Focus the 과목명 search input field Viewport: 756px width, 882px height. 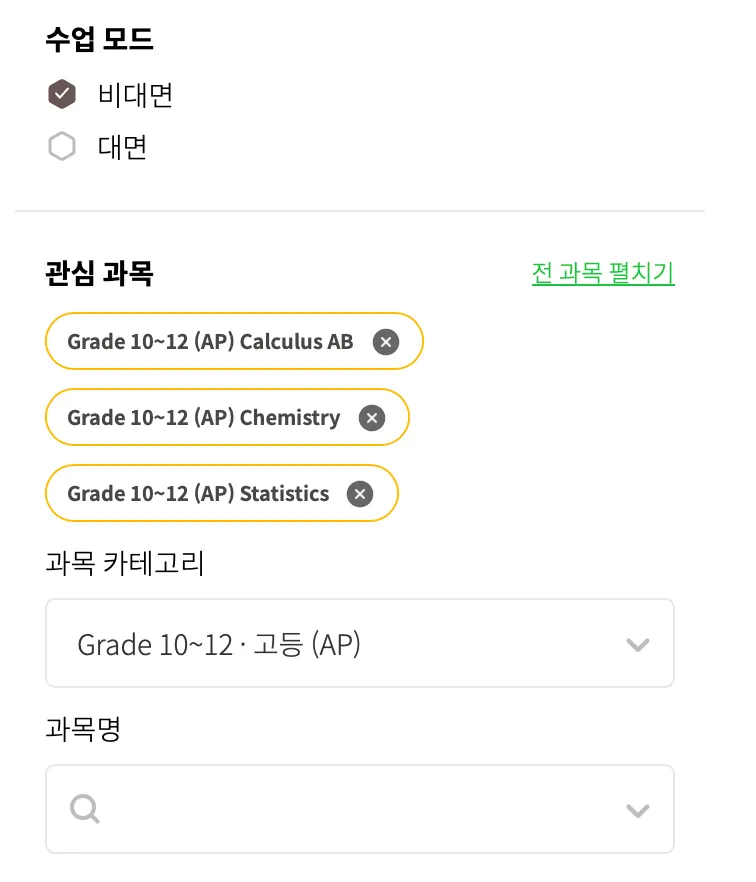pyautogui.click(x=350, y=810)
